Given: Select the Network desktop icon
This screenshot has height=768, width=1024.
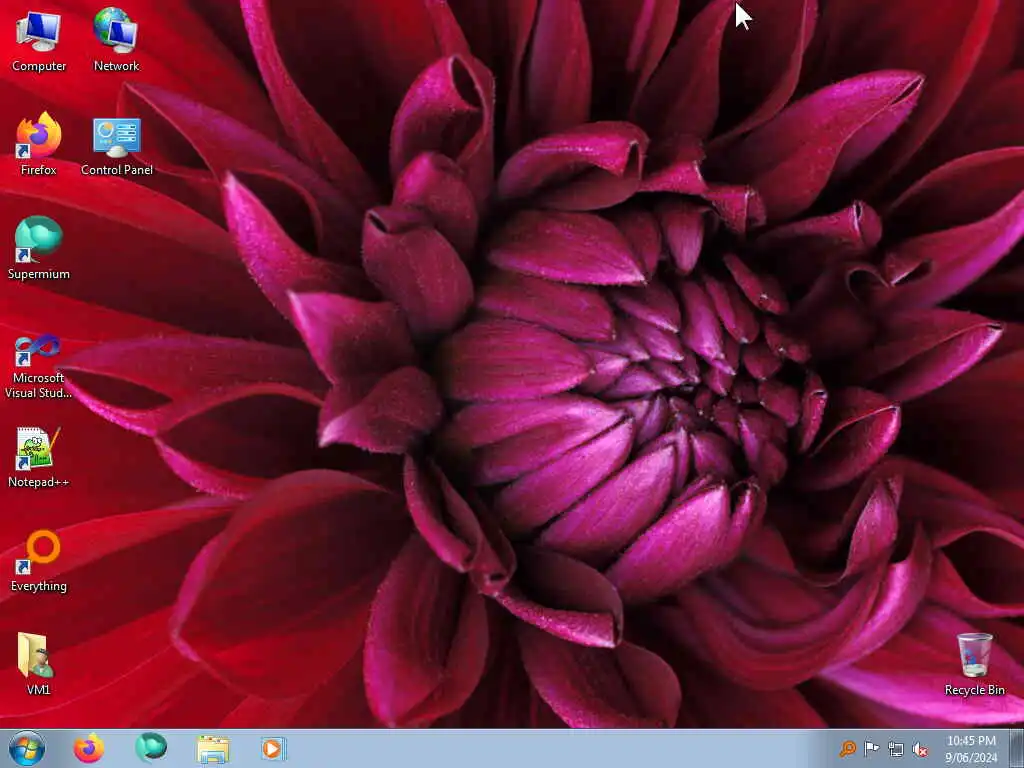Looking at the screenshot, I should coord(116,40).
